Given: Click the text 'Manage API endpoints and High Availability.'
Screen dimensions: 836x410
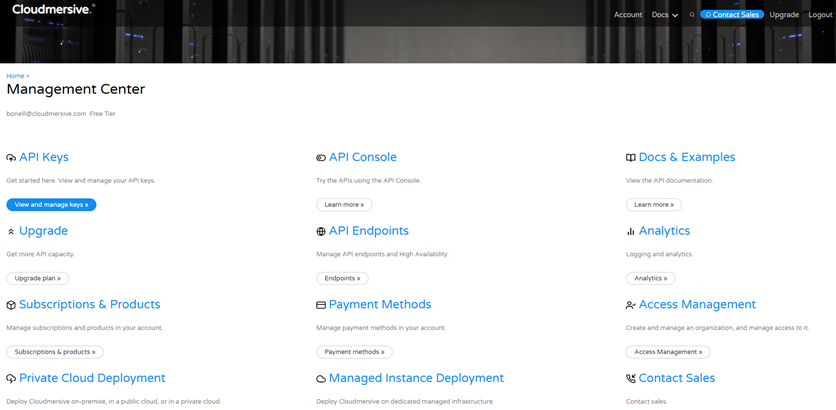Looking at the screenshot, I should point(383,254).
